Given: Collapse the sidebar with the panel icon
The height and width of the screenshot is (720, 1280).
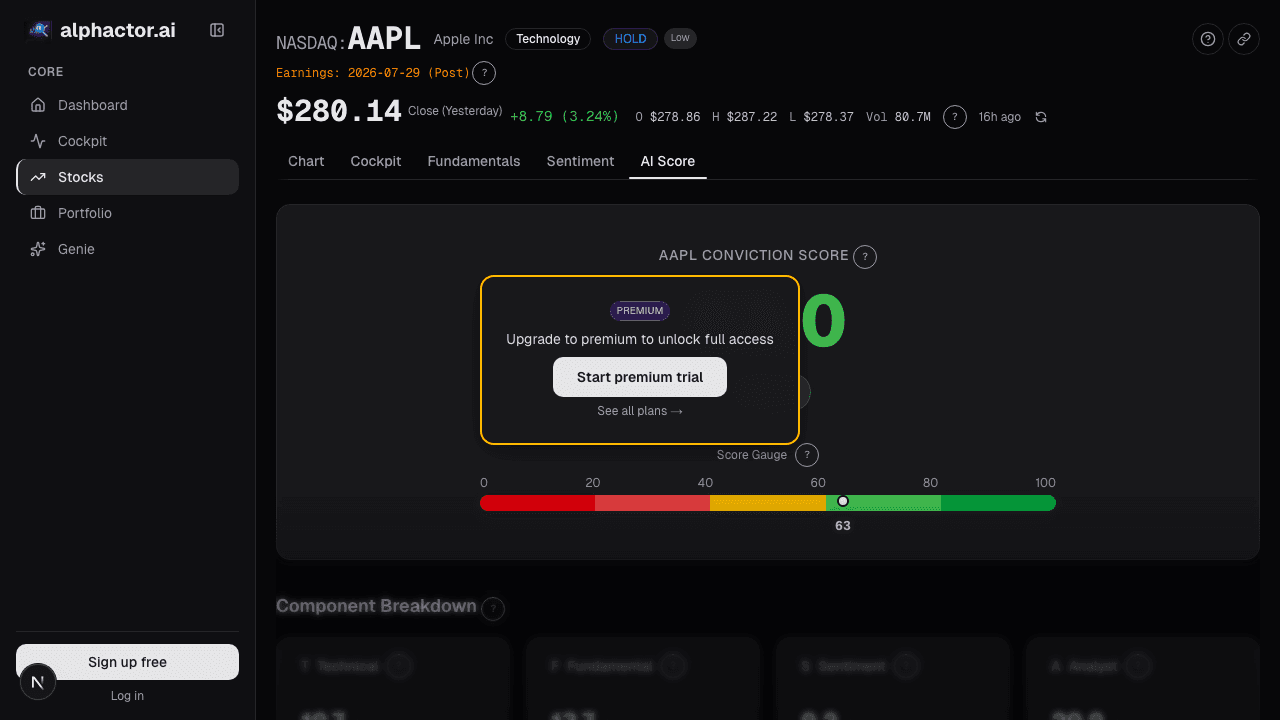Looking at the screenshot, I should 217,30.
